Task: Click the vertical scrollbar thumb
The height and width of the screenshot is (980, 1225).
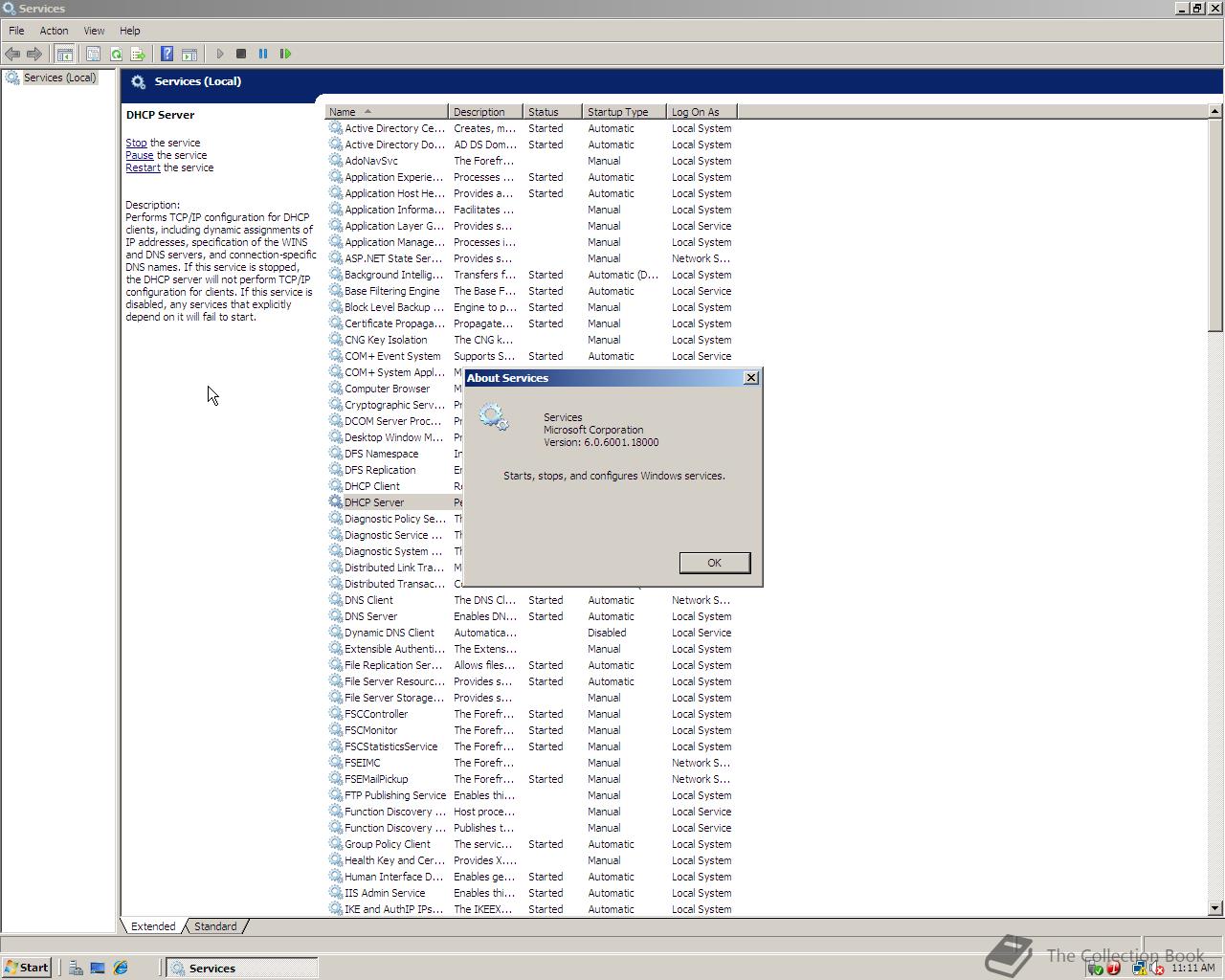Action: (1215, 225)
